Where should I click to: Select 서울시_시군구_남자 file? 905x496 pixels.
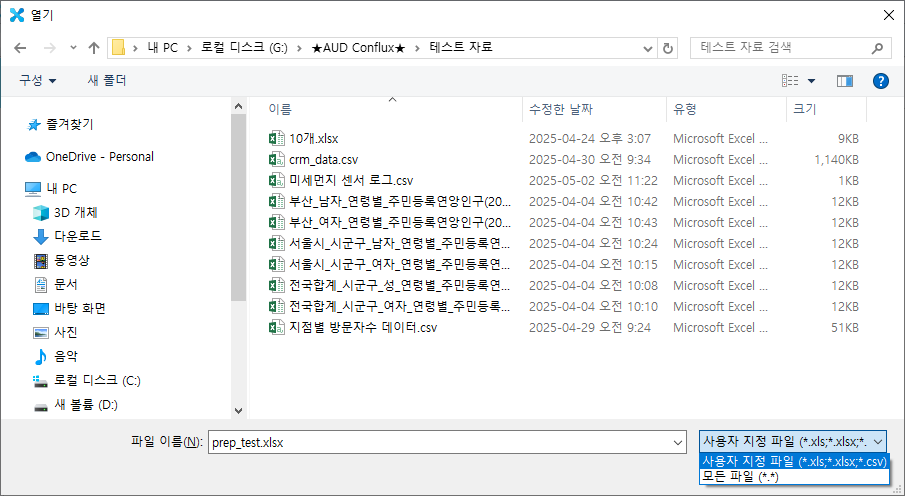400,244
